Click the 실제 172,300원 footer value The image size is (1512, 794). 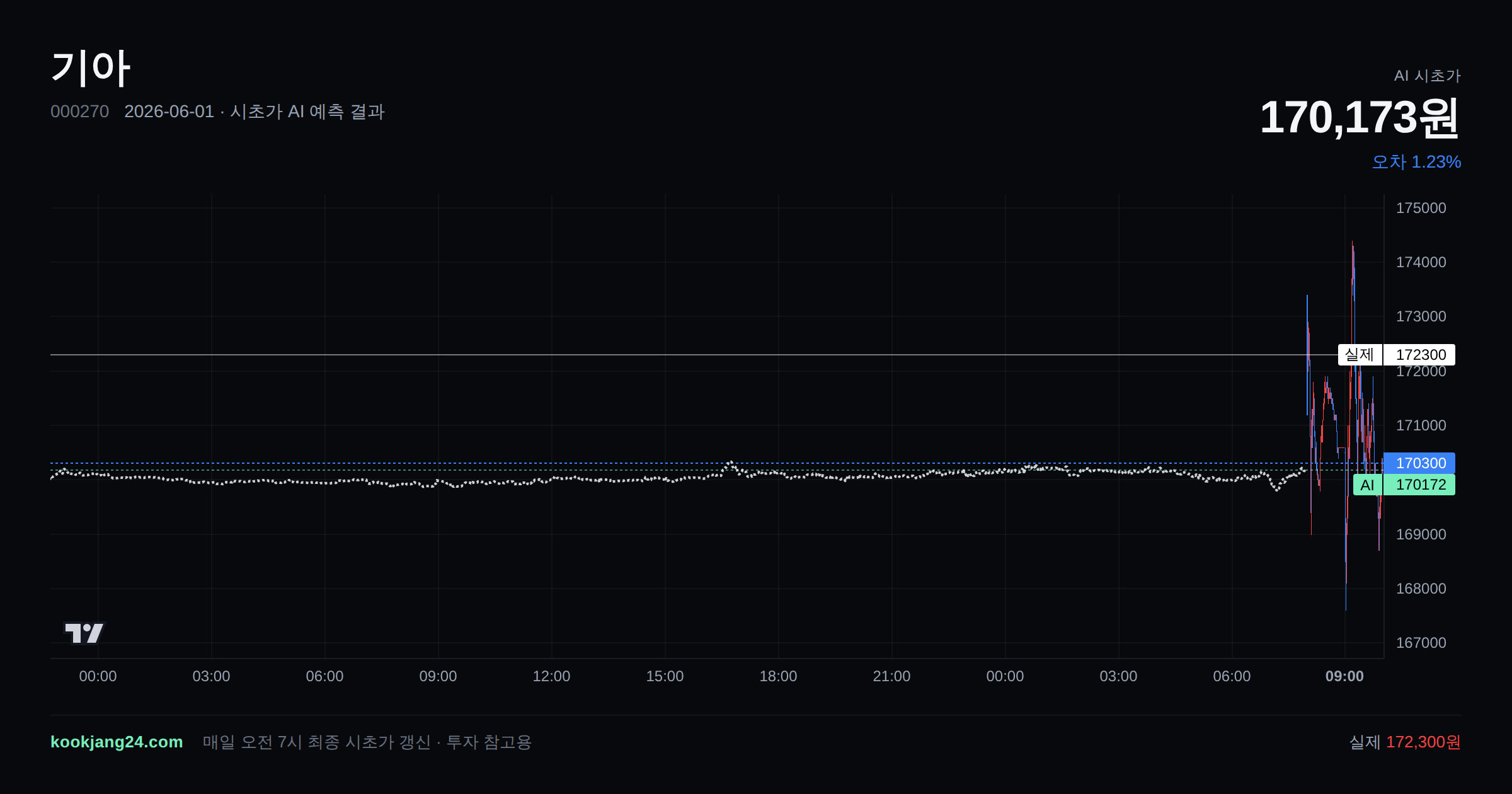(x=1405, y=742)
